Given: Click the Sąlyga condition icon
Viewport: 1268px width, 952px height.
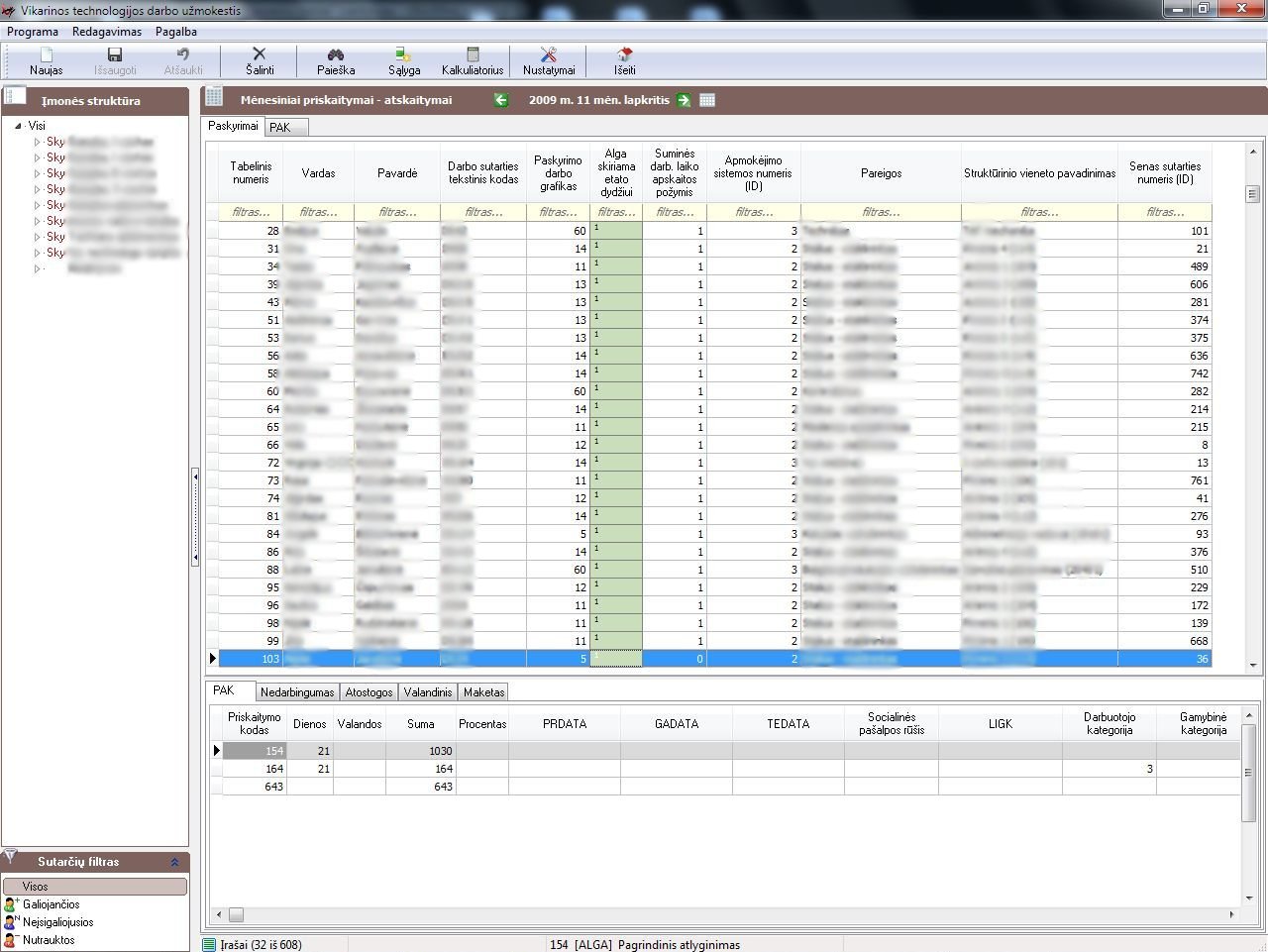Looking at the screenshot, I should (404, 61).
